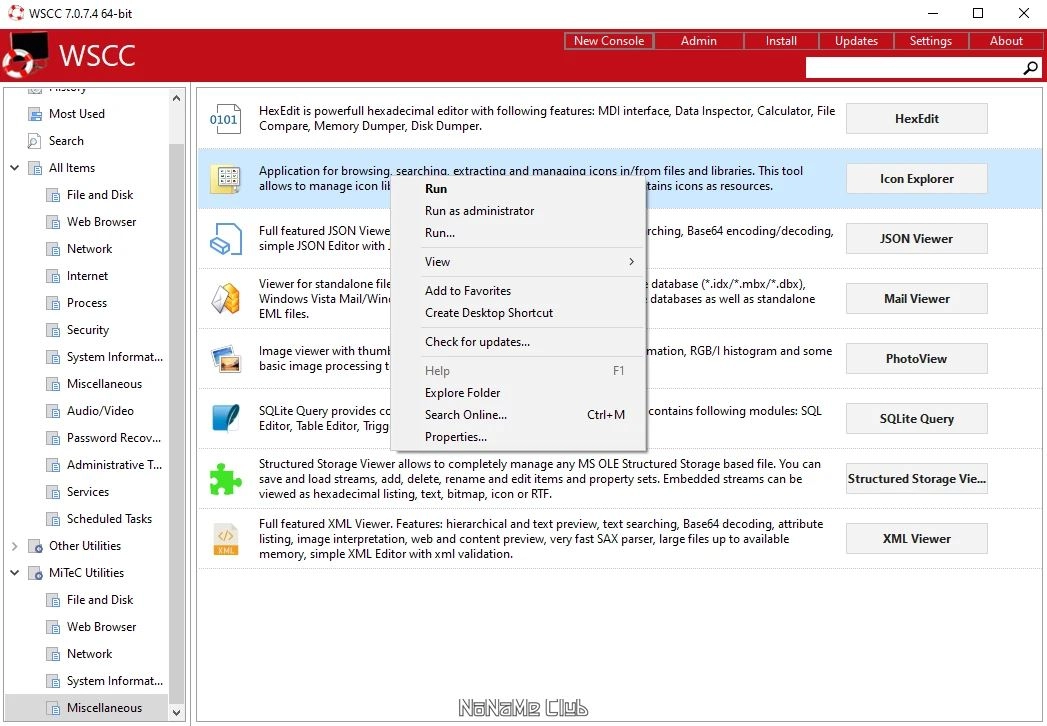Screen dimensions: 1047x726
Task: Click the Internet category icon
Action: [53, 276]
